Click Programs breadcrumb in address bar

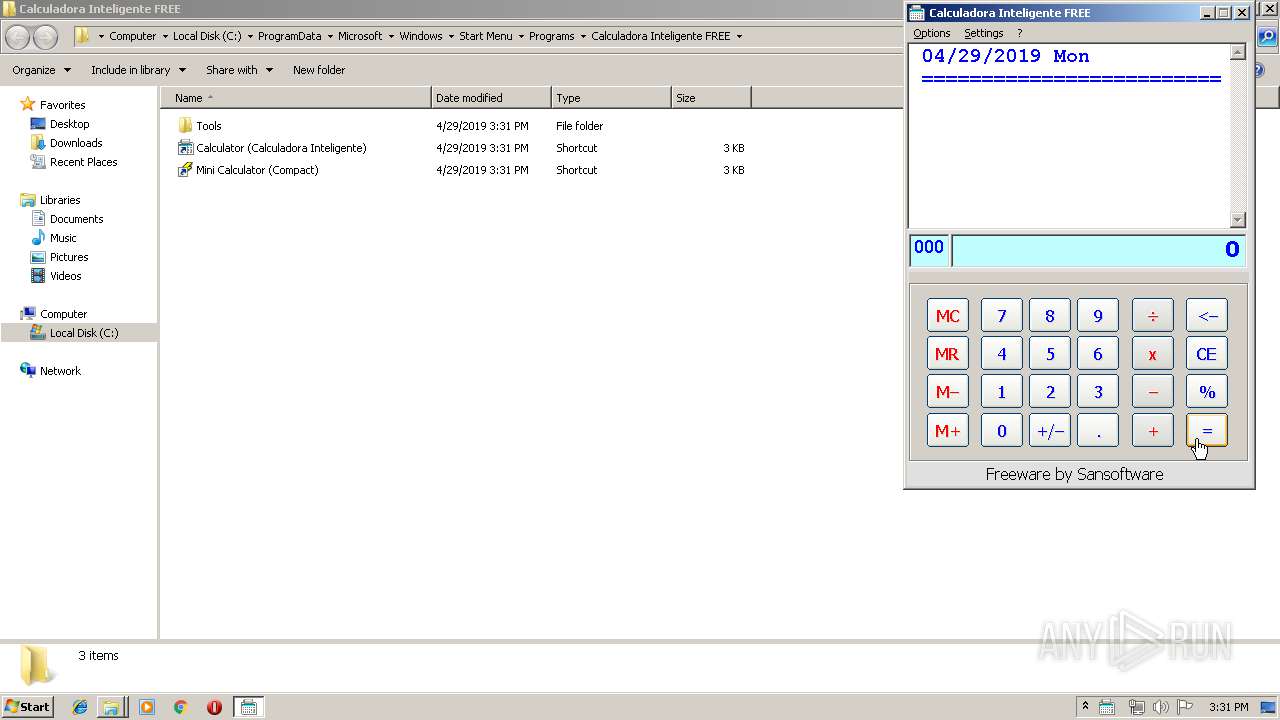click(x=551, y=36)
